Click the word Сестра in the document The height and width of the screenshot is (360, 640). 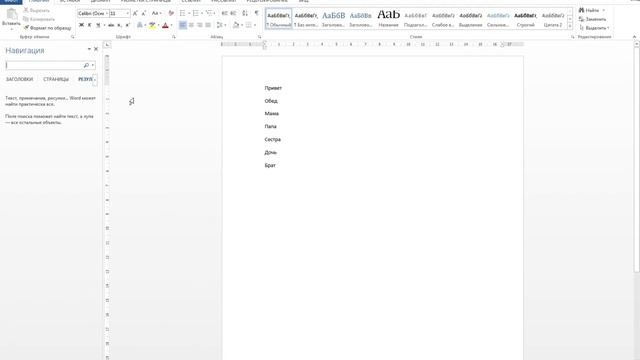tap(273, 139)
